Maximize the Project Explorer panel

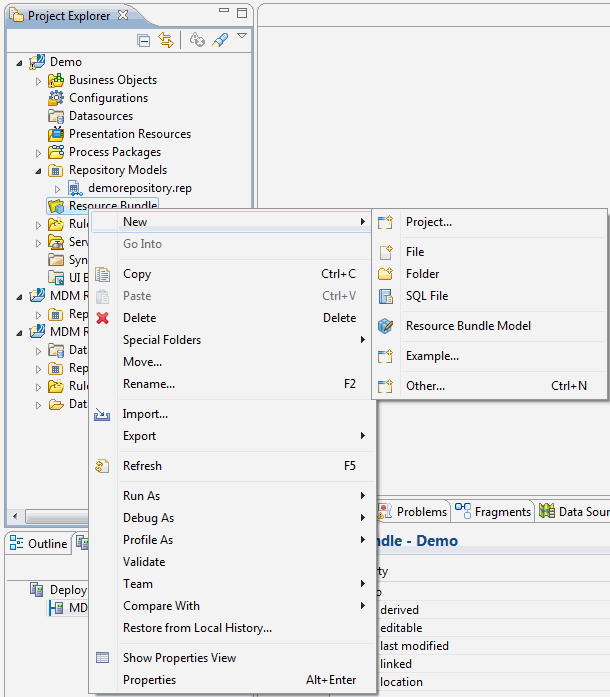click(x=242, y=13)
